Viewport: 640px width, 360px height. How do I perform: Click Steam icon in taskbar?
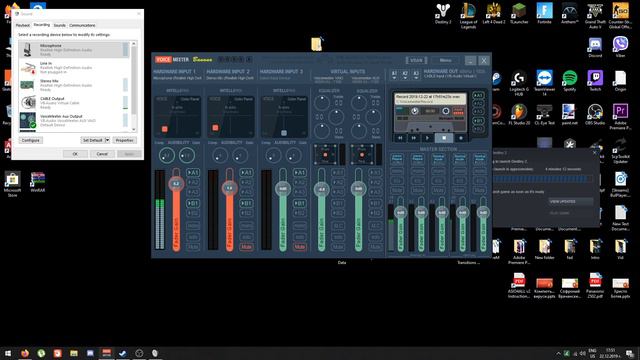pyautogui.click(x=122, y=353)
